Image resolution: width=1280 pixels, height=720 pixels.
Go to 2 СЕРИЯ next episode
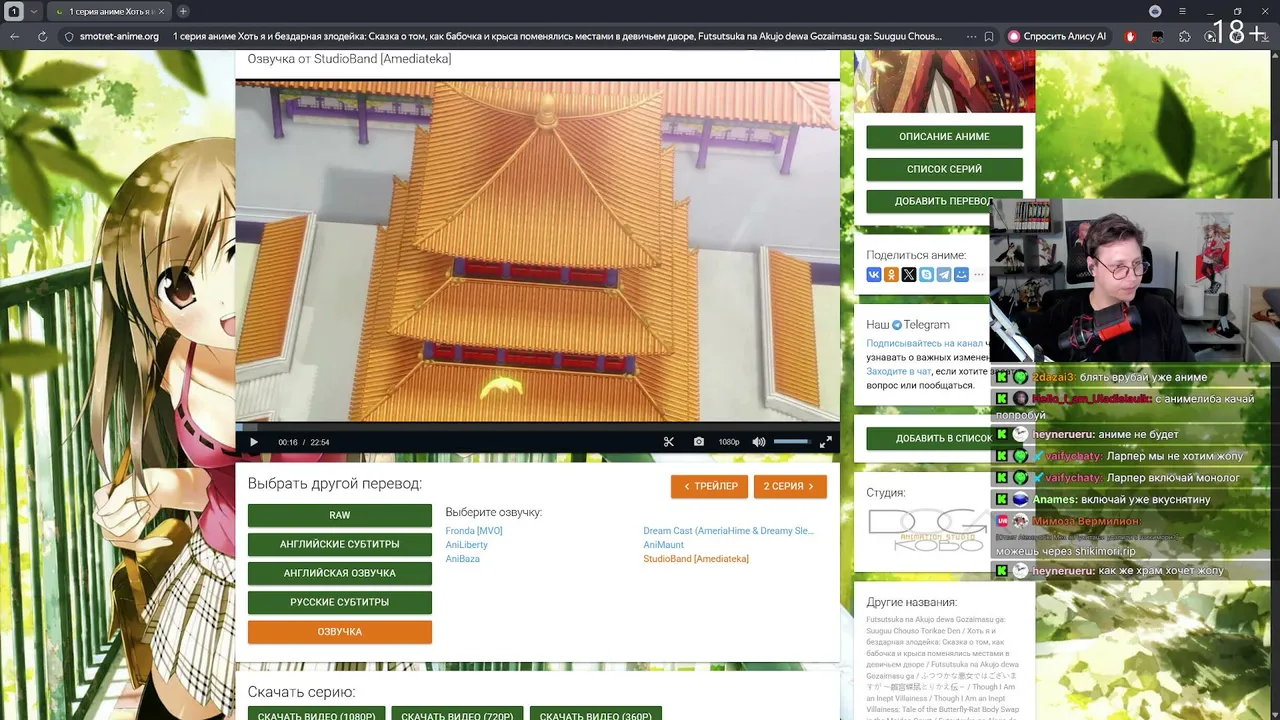click(x=790, y=486)
